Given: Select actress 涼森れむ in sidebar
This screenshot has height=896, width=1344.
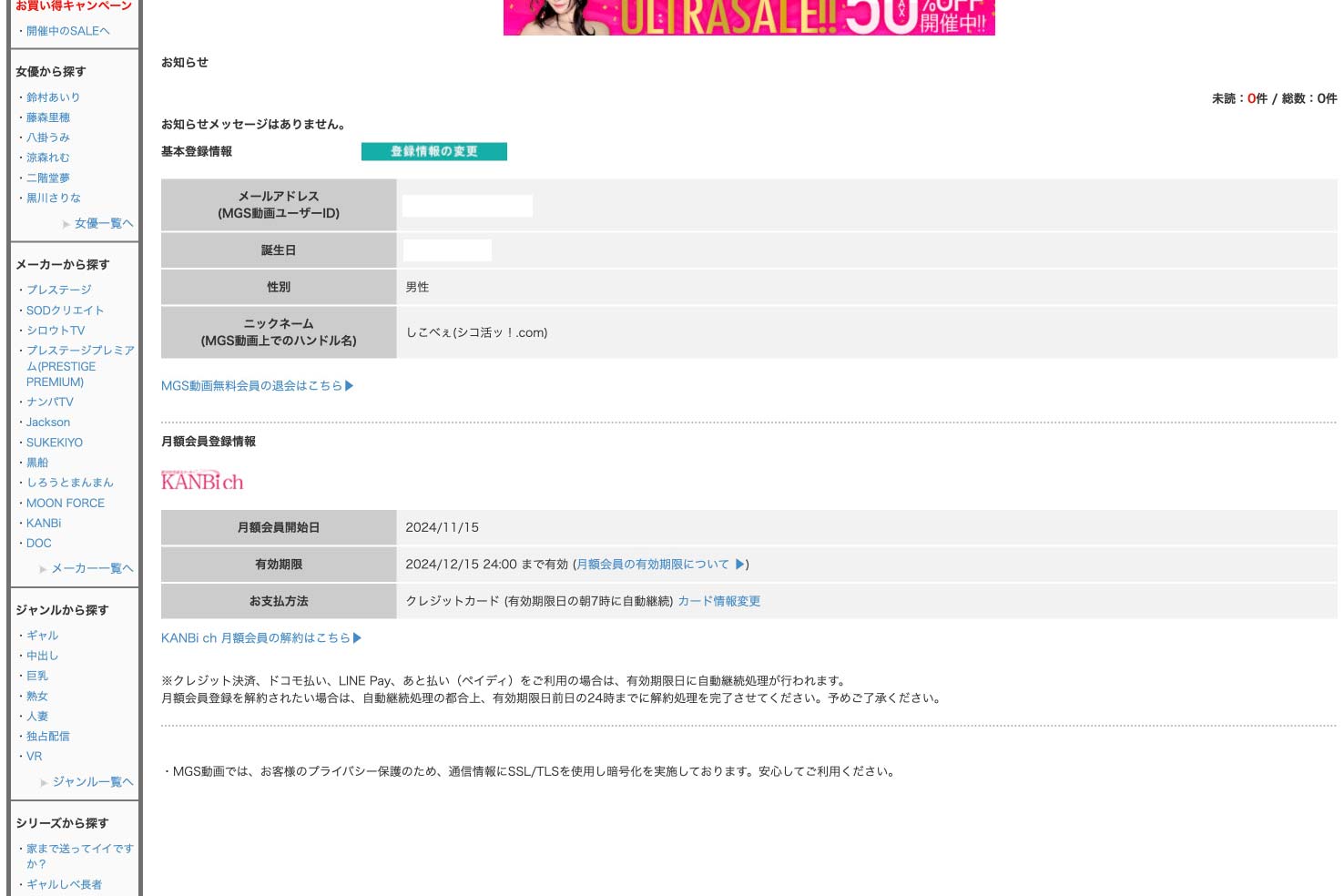Looking at the screenshot, I should [48, 158].
